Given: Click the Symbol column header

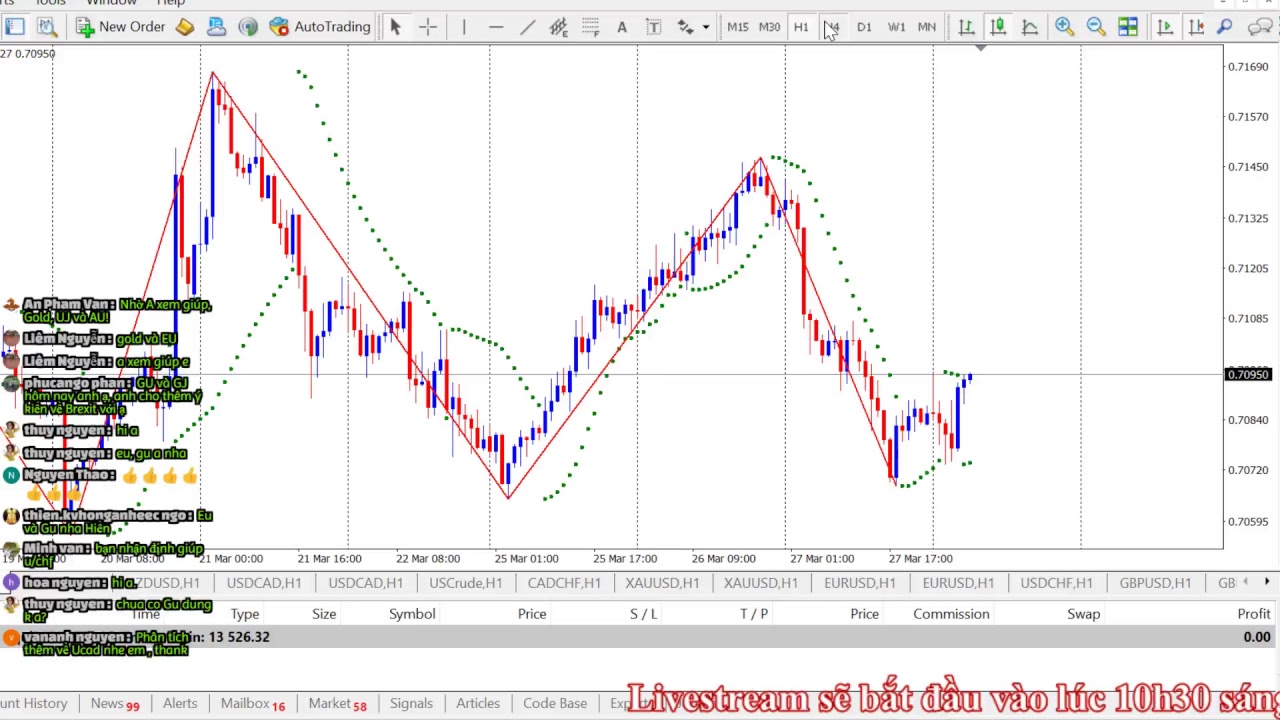Looking at the screenshot, I should point(412,614).
